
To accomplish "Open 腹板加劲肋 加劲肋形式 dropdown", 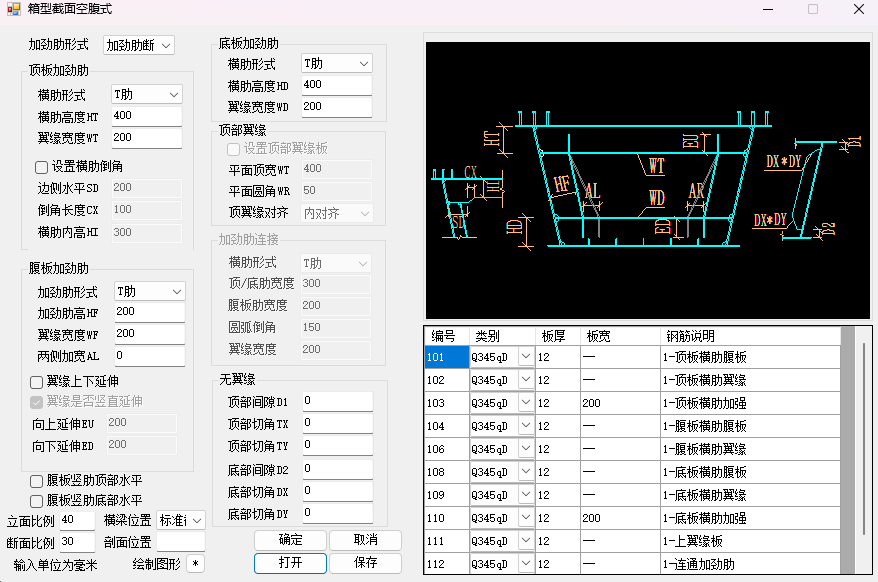I will pyautogui.click(x=150, y=292).
